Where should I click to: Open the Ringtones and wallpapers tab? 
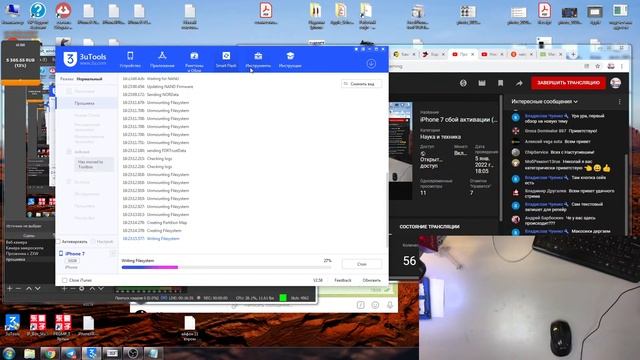194,61
